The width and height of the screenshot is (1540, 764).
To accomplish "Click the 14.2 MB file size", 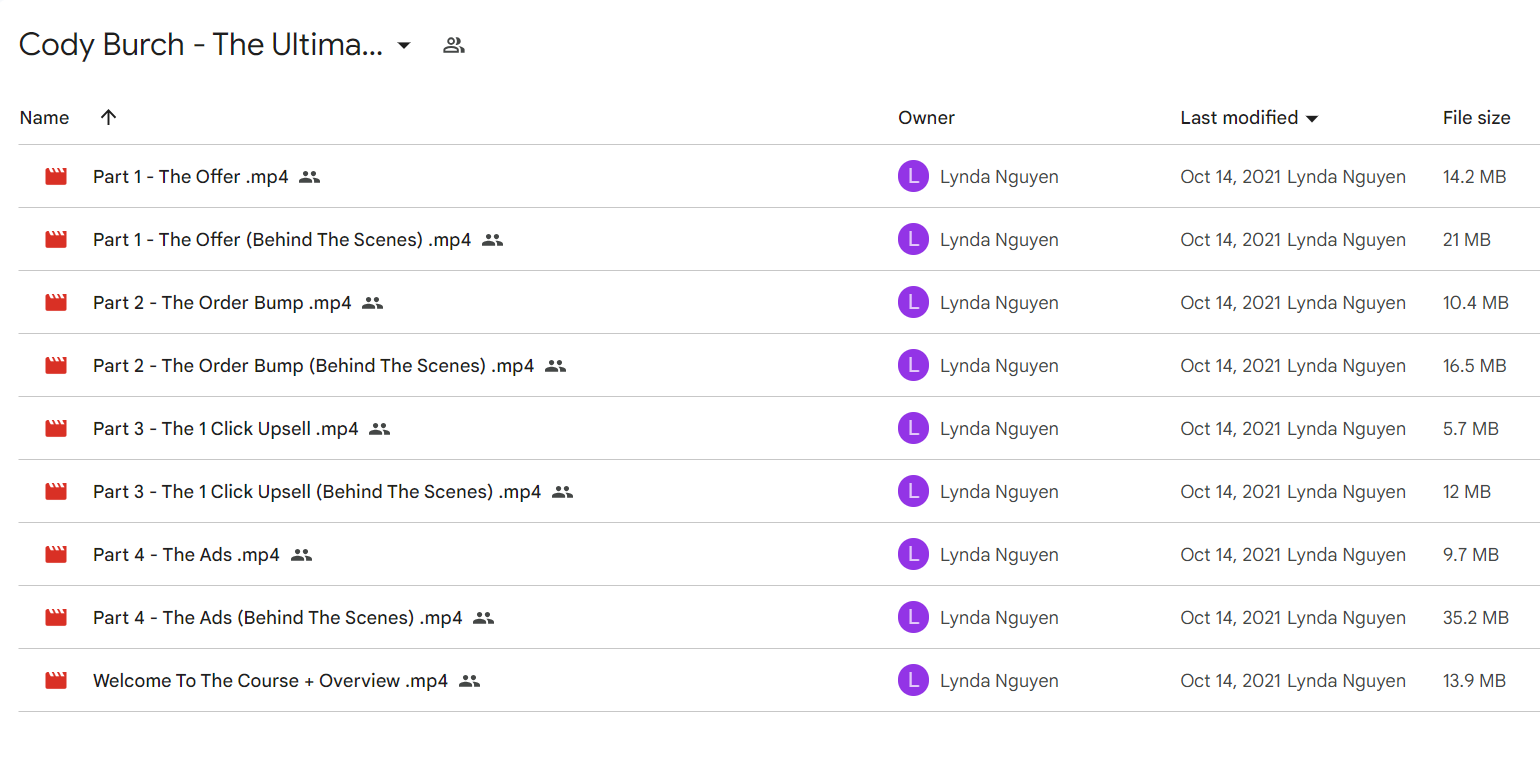I will point(1474,177).
